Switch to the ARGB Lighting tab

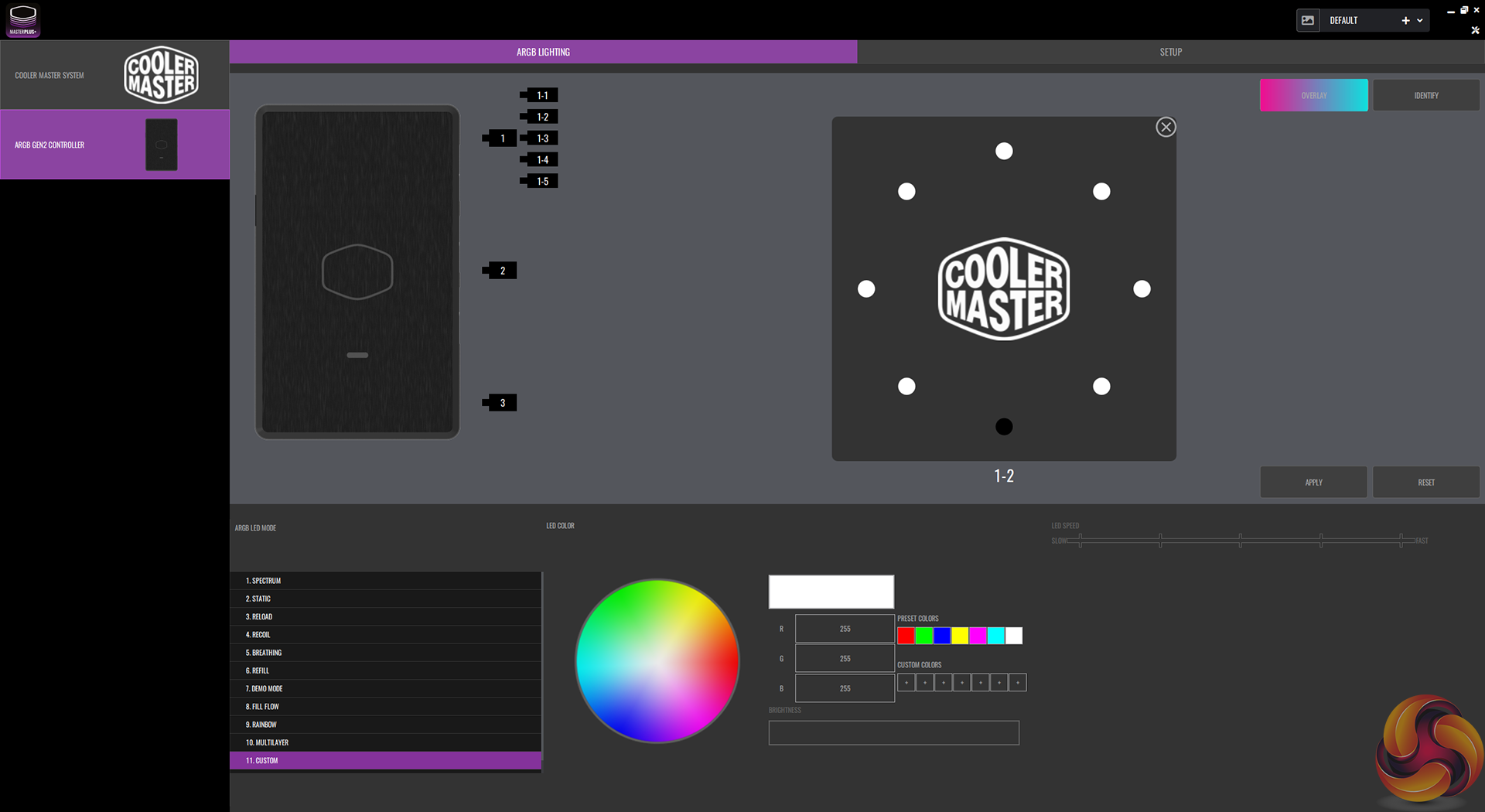[543, 52]
